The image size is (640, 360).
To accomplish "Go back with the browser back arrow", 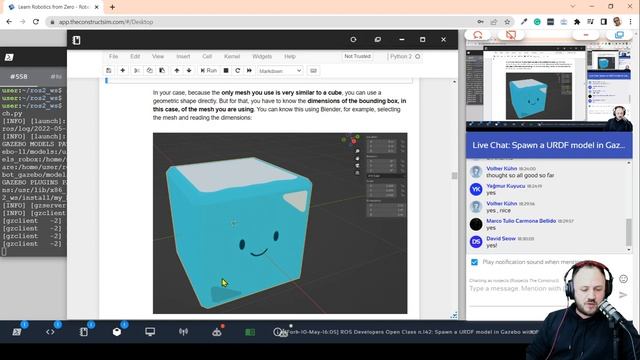I will click(x=9, y=22).
